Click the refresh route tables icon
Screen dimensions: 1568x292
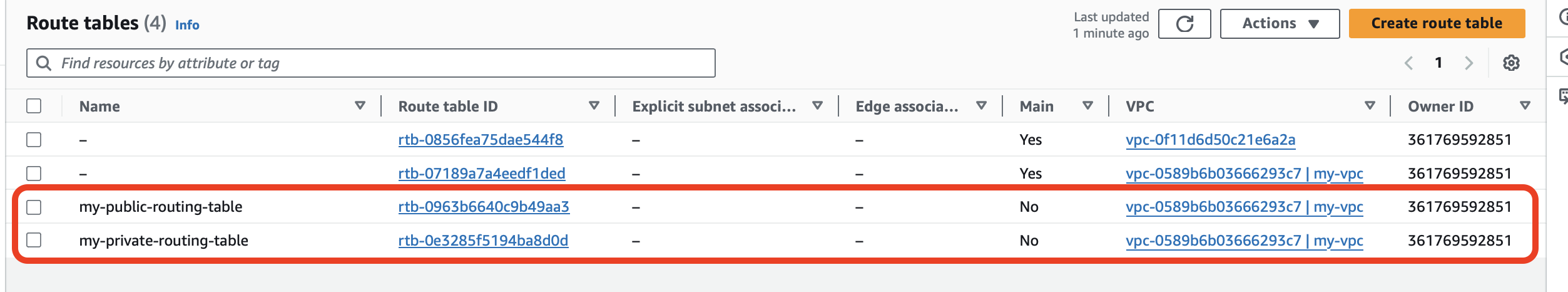click(x=1184, y=24)
